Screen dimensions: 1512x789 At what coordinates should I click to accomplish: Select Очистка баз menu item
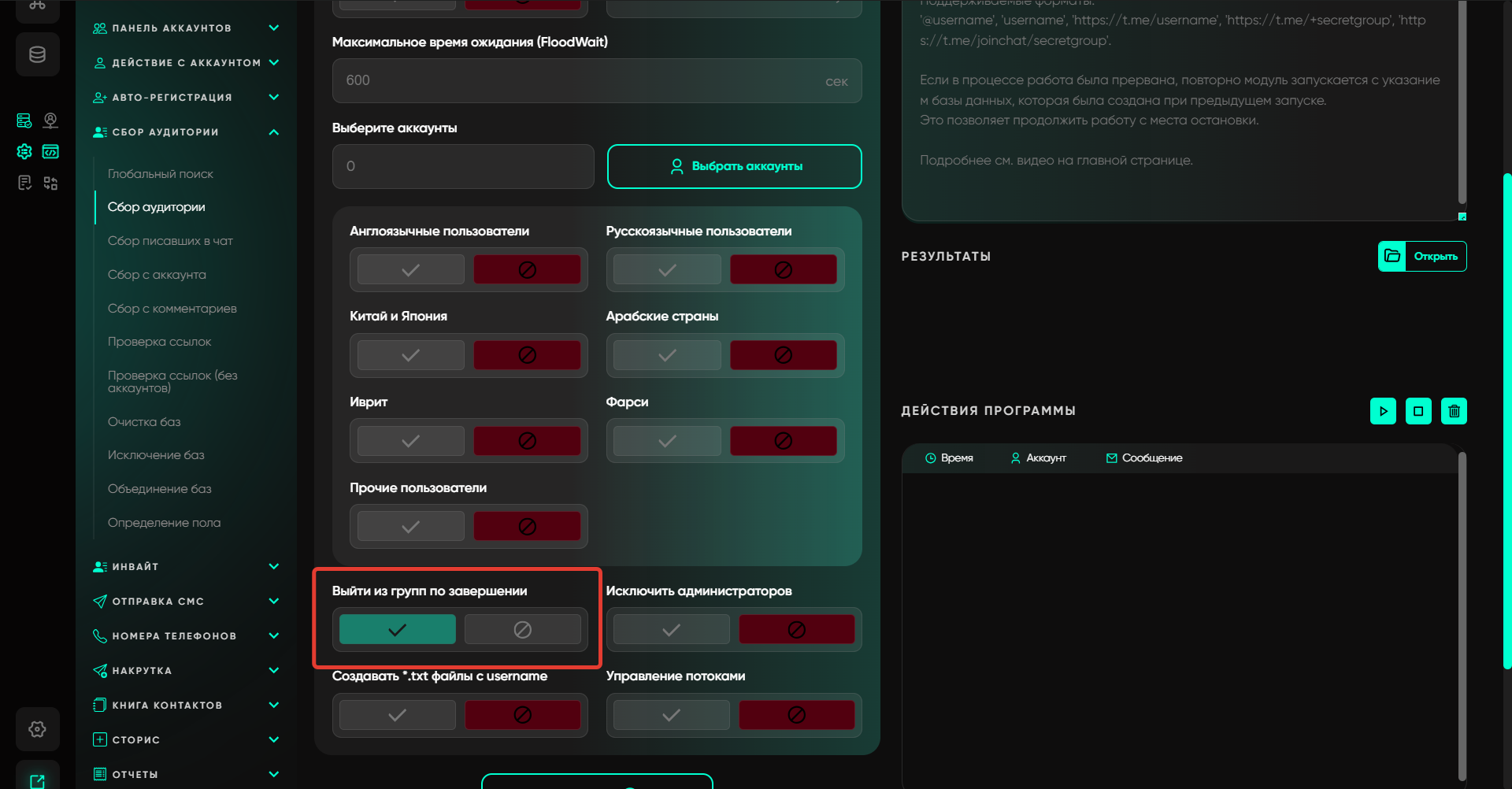click(144, 422)
